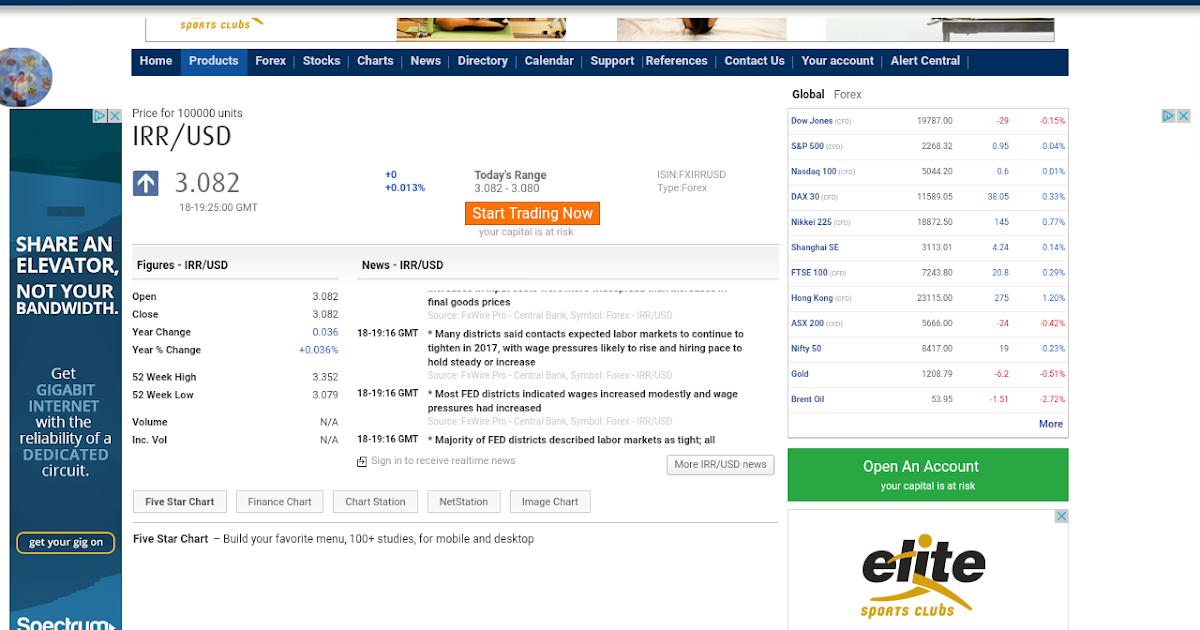Click news item about FED wages increased modestly

tap(583, 401)
